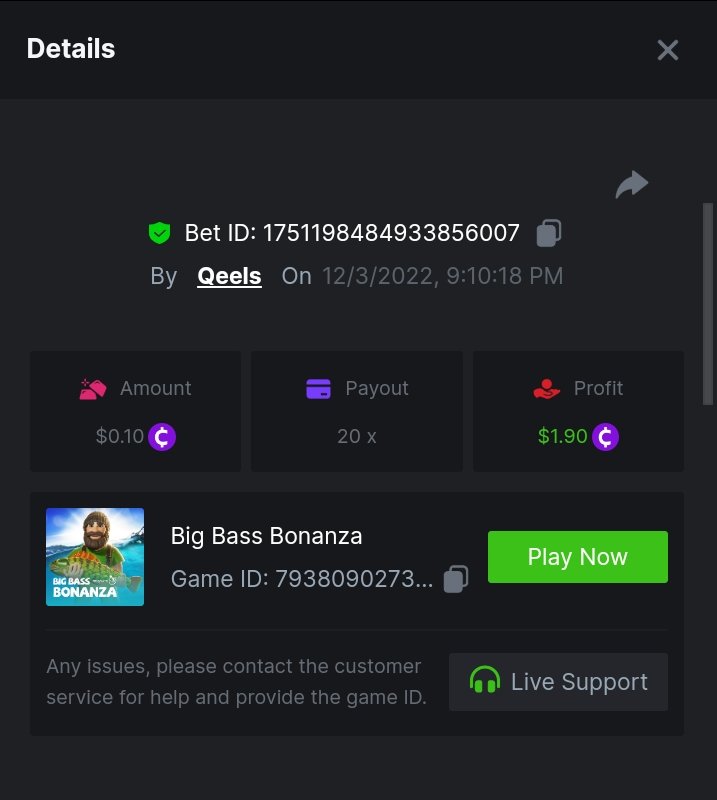Click the Big Bass Bonanza game title

coord(266,536)
